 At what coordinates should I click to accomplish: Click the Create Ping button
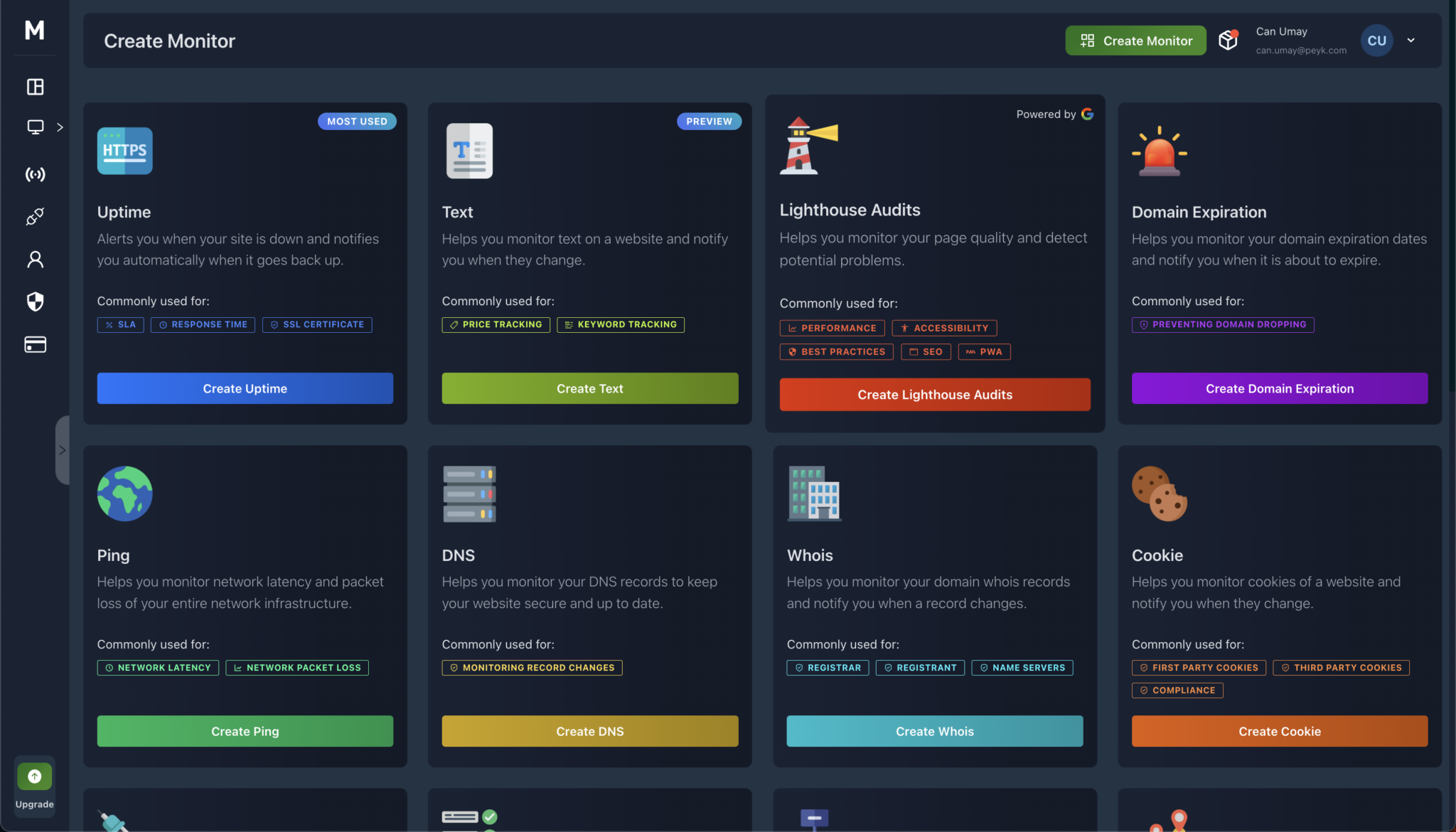pyautogui.click(x=245, y=731)
